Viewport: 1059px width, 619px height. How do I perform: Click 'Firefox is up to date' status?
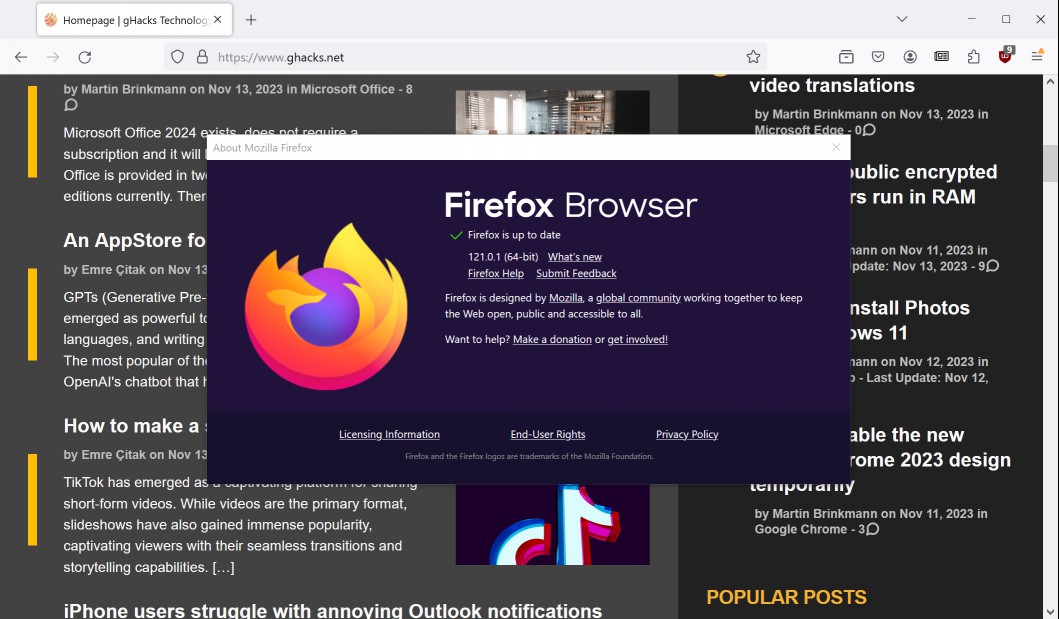click(x=514, y=235)
